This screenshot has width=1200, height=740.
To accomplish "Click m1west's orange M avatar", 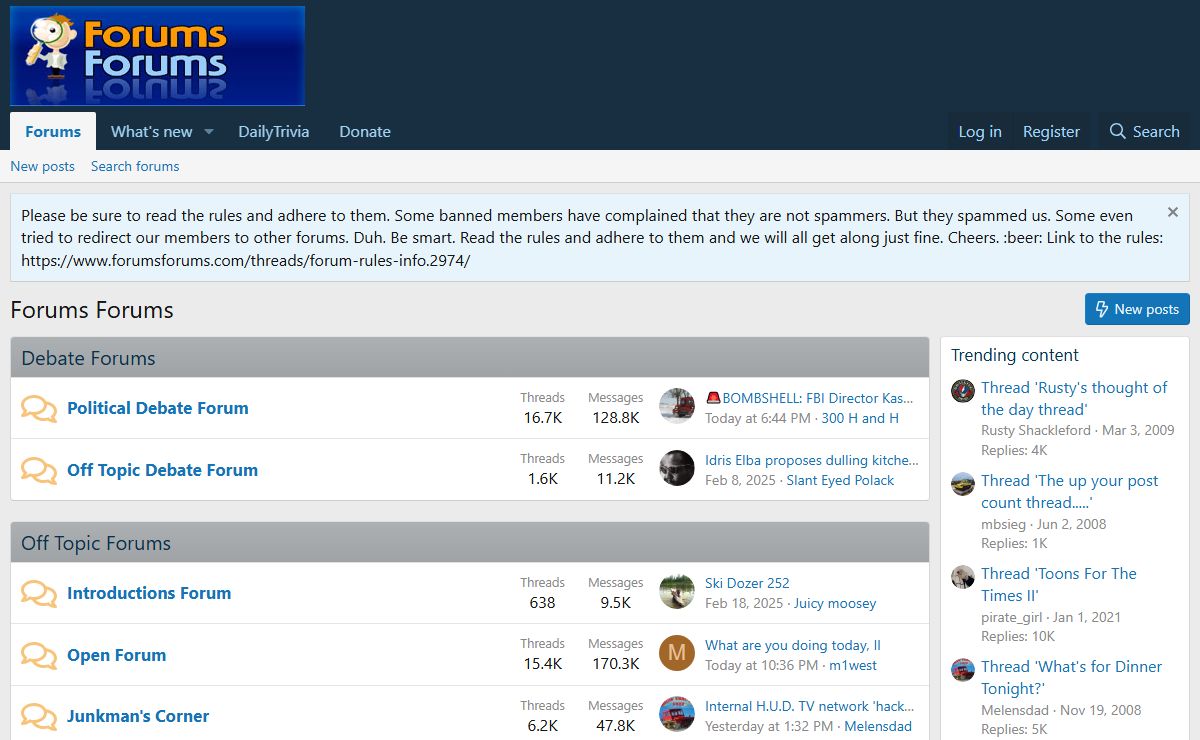I will pos(677,654).
